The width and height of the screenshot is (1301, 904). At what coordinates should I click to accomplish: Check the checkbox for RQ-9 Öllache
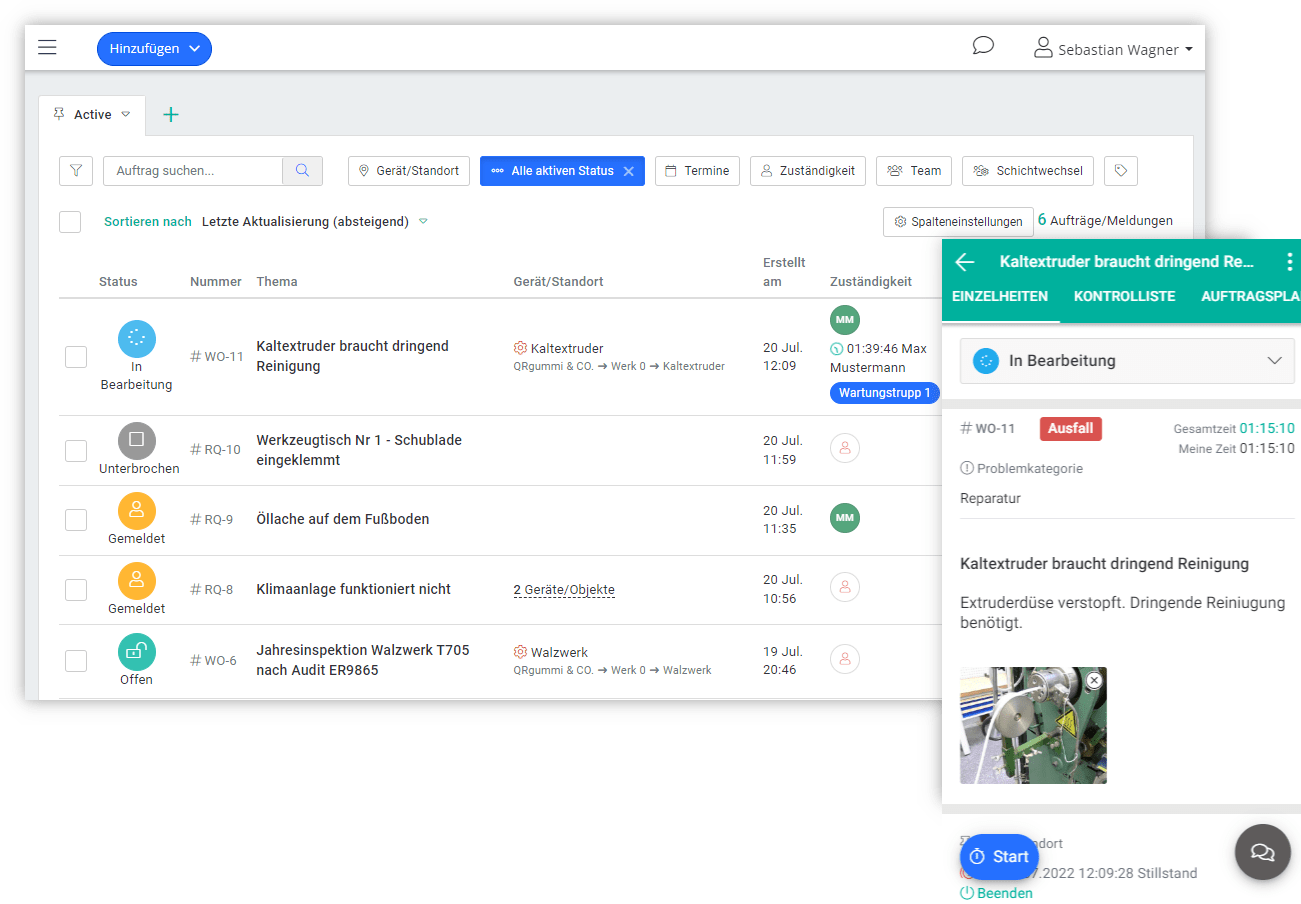pos(75,519)
